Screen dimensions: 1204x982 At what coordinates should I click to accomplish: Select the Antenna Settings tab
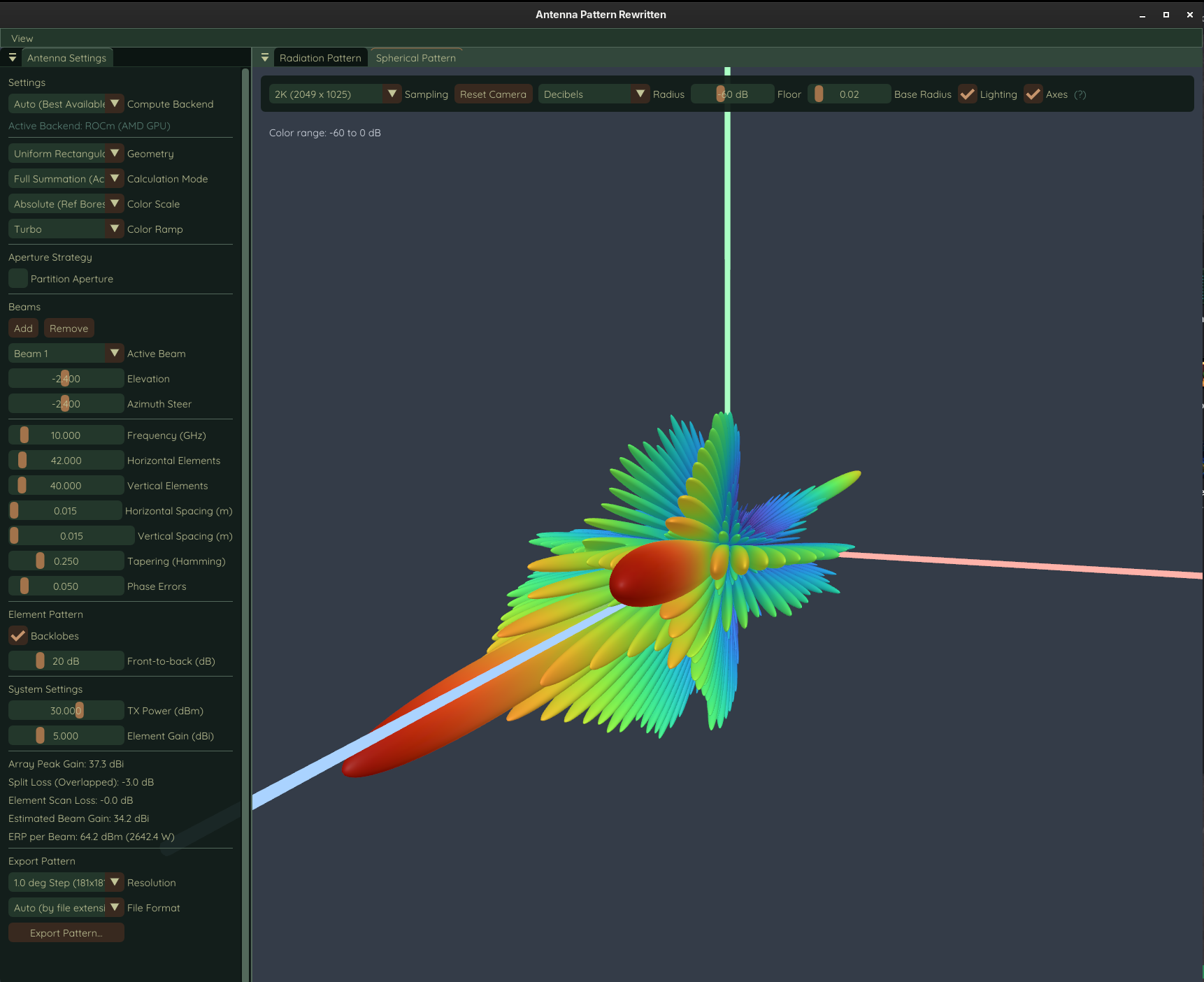click(x=66, y=57)
